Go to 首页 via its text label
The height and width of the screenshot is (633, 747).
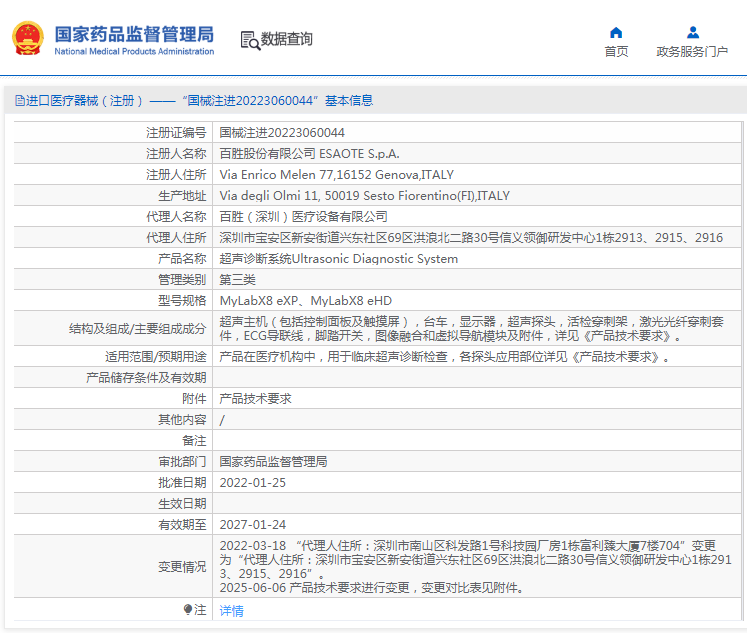(x=616, y=52)
